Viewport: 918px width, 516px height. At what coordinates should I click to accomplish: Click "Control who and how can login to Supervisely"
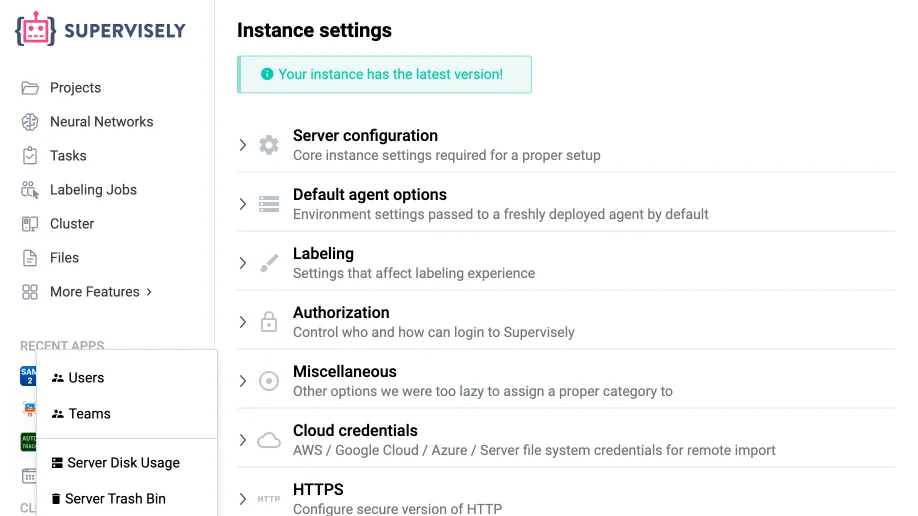(434, 332)
